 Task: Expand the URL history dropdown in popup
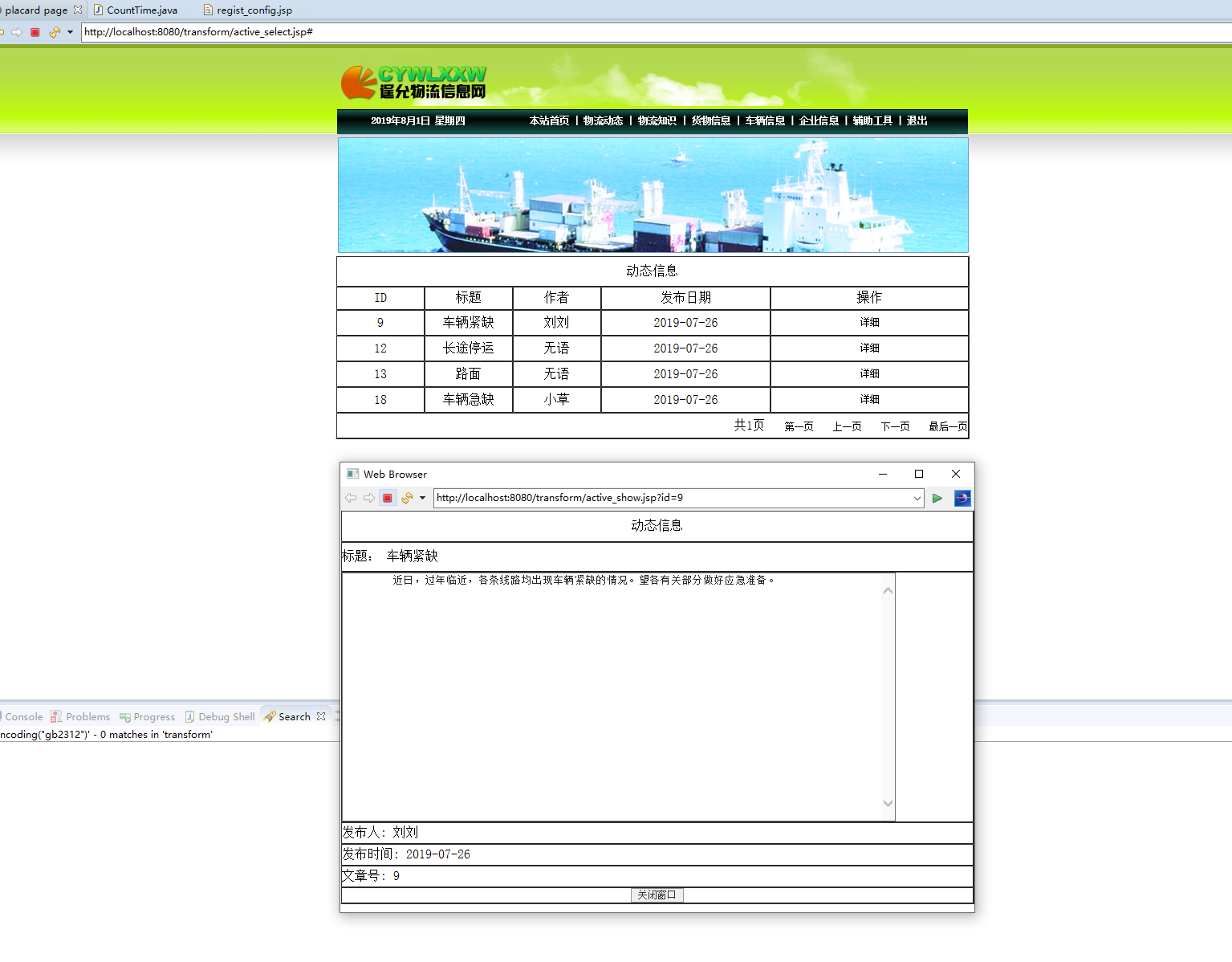click(917, 498)
